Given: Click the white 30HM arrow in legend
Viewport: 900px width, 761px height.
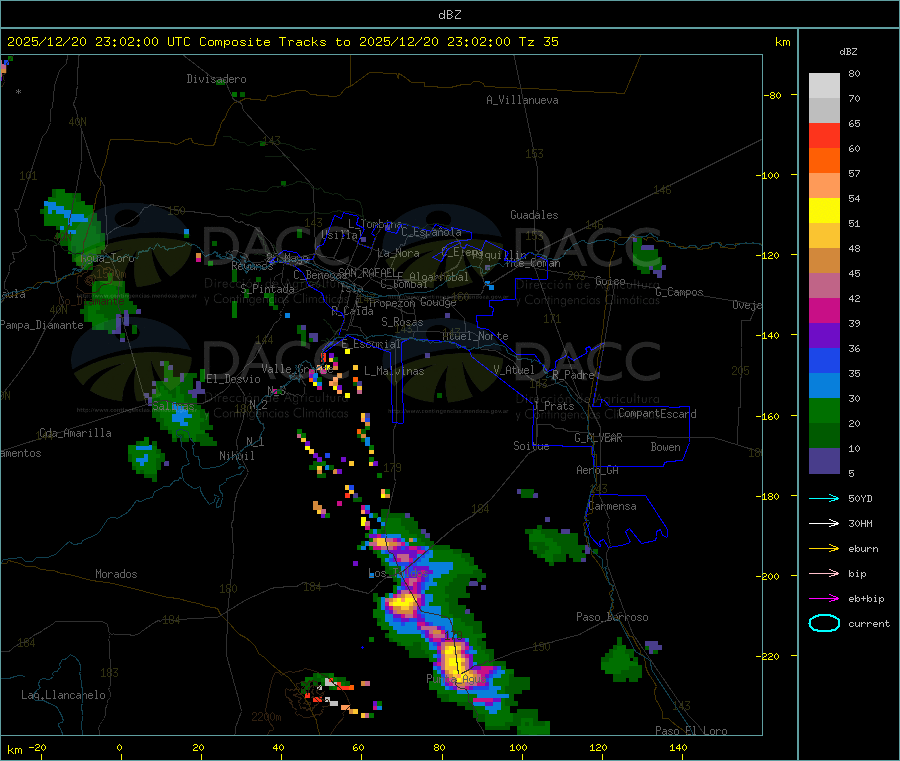Looking at the screenshot, I should 824,523.
